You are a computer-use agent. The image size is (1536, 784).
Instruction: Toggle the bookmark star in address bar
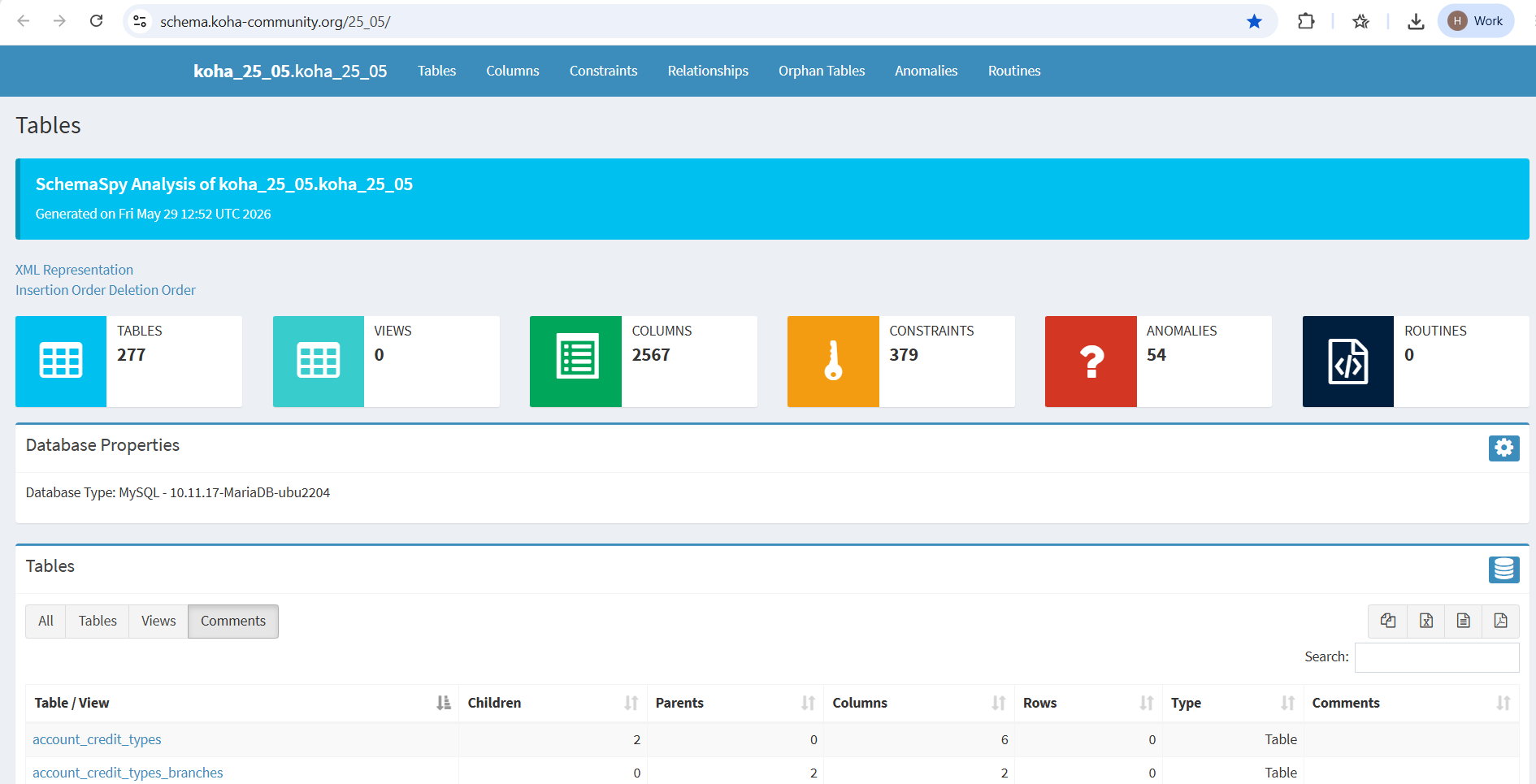[x=1254, y=21]
